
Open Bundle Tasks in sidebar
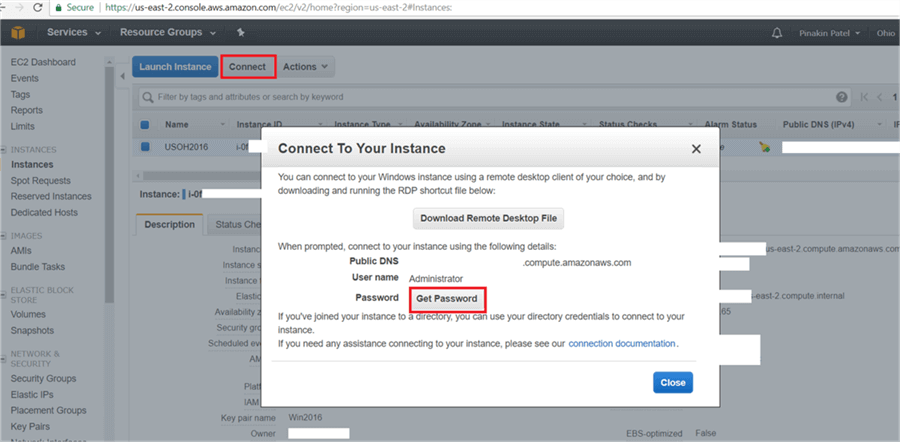38,267
